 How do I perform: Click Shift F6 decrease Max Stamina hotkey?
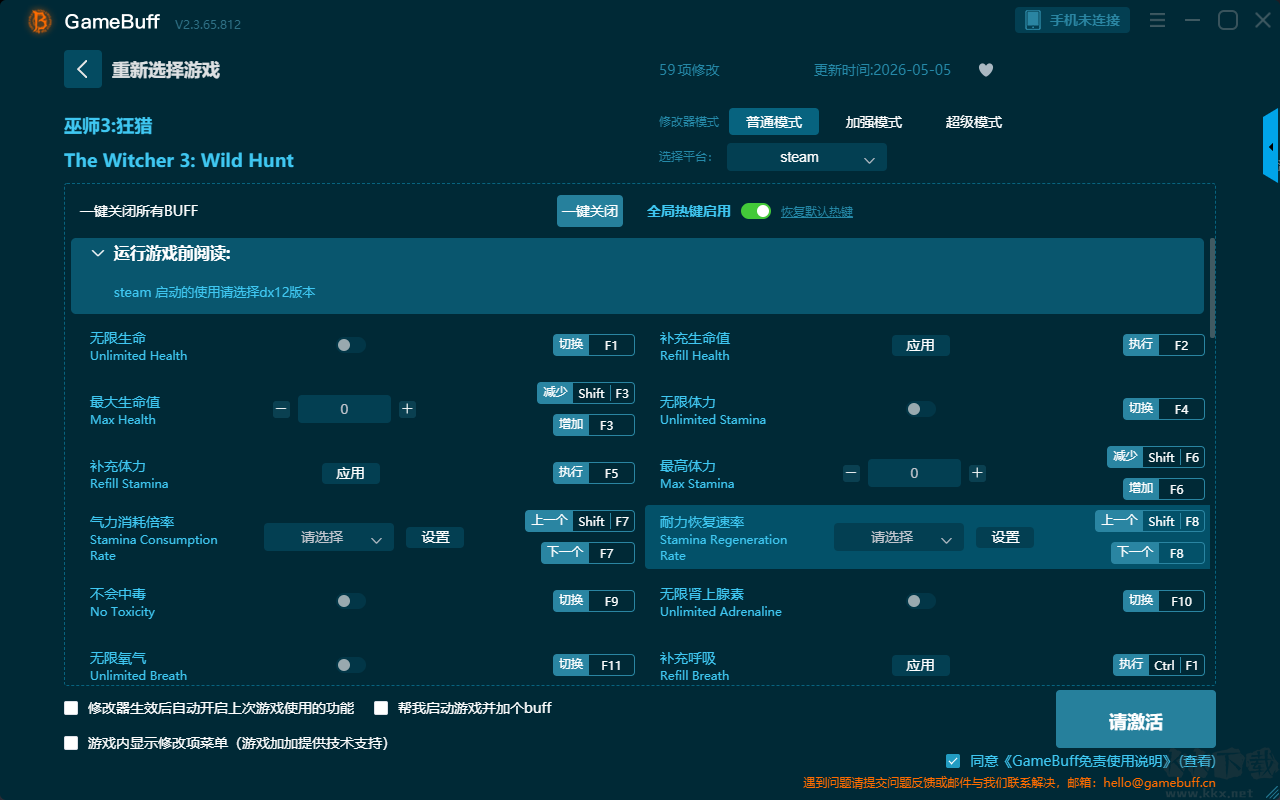click(1156, 457)
